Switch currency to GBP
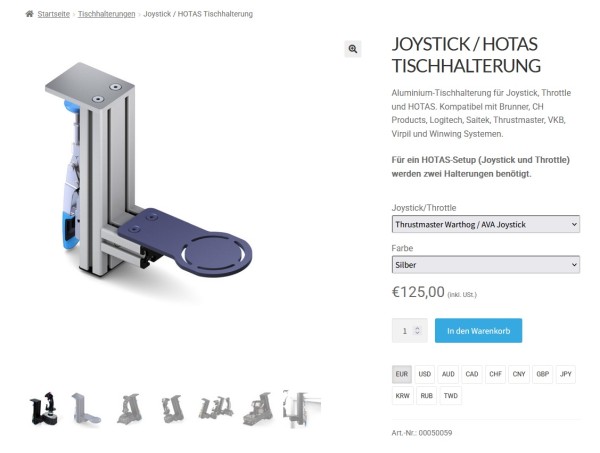Viewport: 600px width, 453px height. click(x=543, y=374)
